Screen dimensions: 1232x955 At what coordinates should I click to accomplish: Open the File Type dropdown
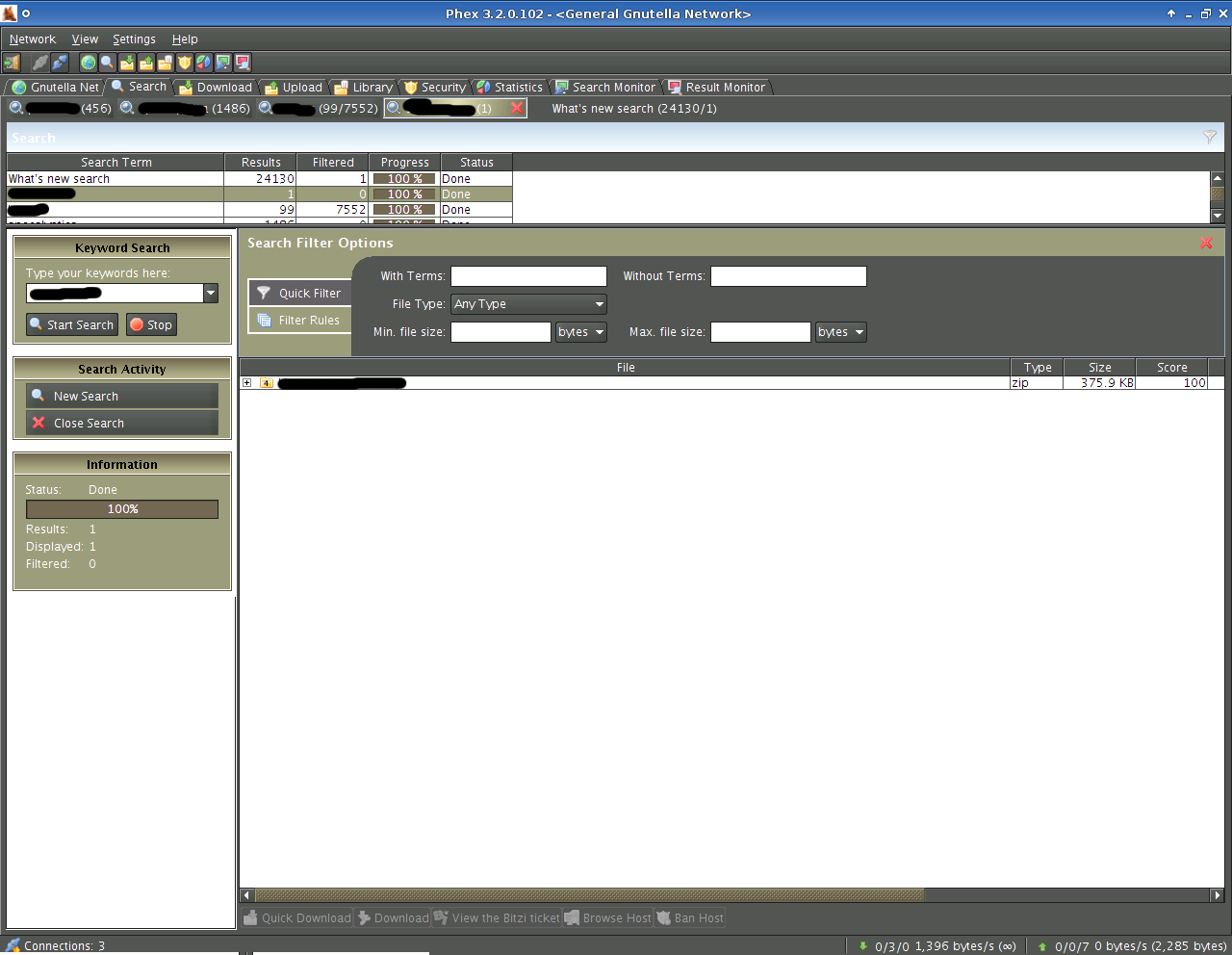528,304
